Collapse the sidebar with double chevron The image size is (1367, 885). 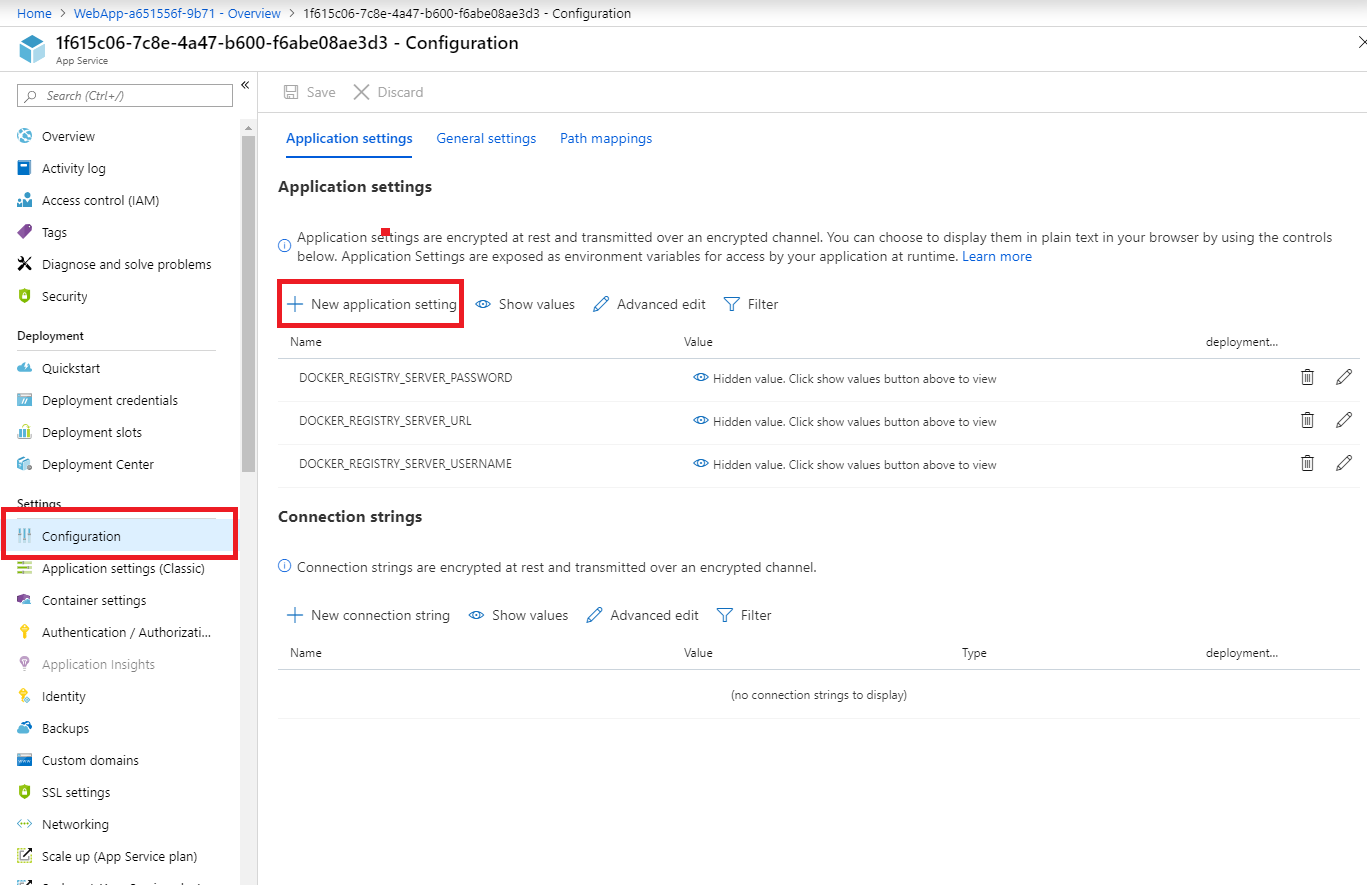click(x=245, y=85)
